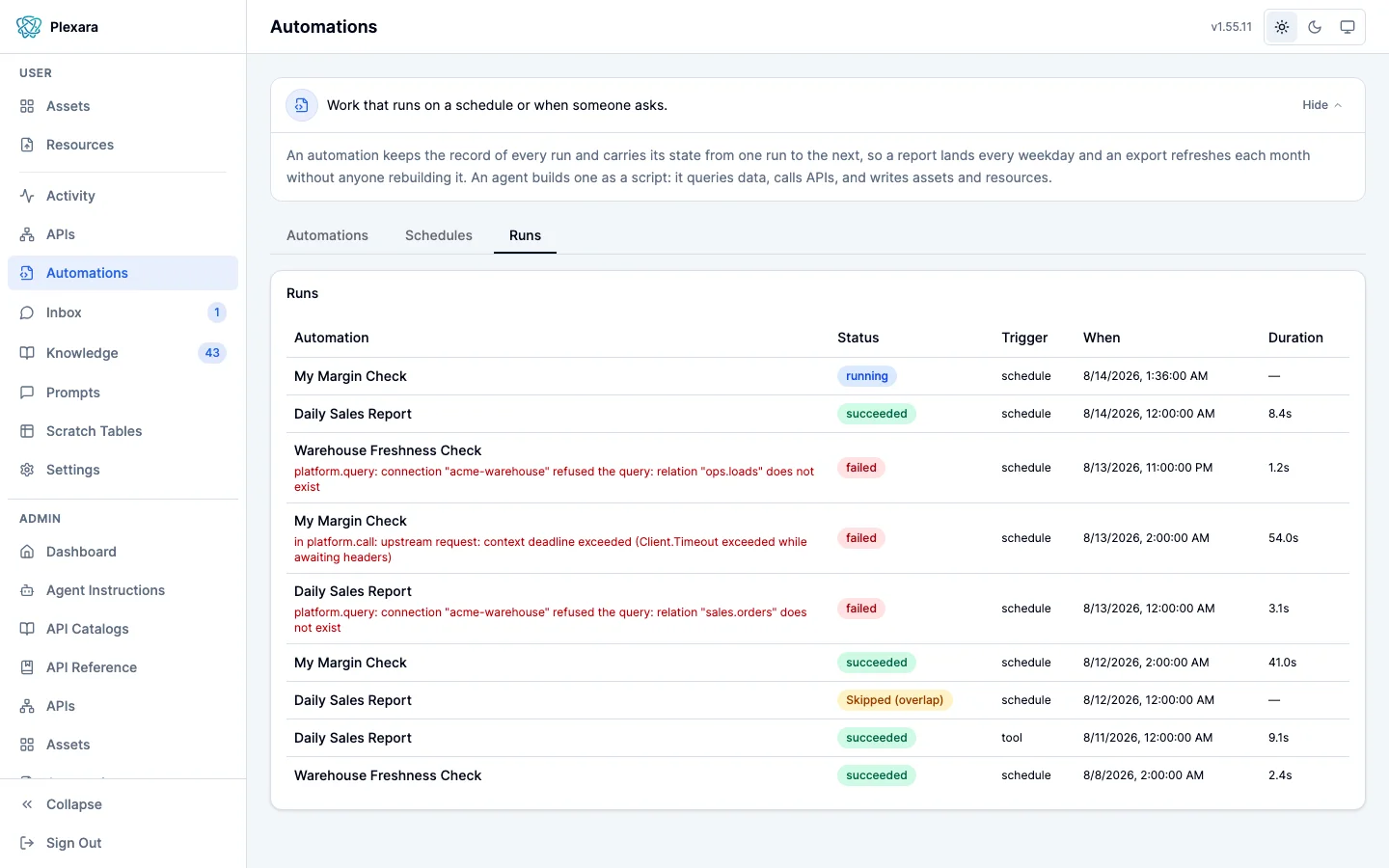This screenshot has height=868, width=1389.
Task: Click the Automations sidebar file-code icon
Action: coord(27,273)
